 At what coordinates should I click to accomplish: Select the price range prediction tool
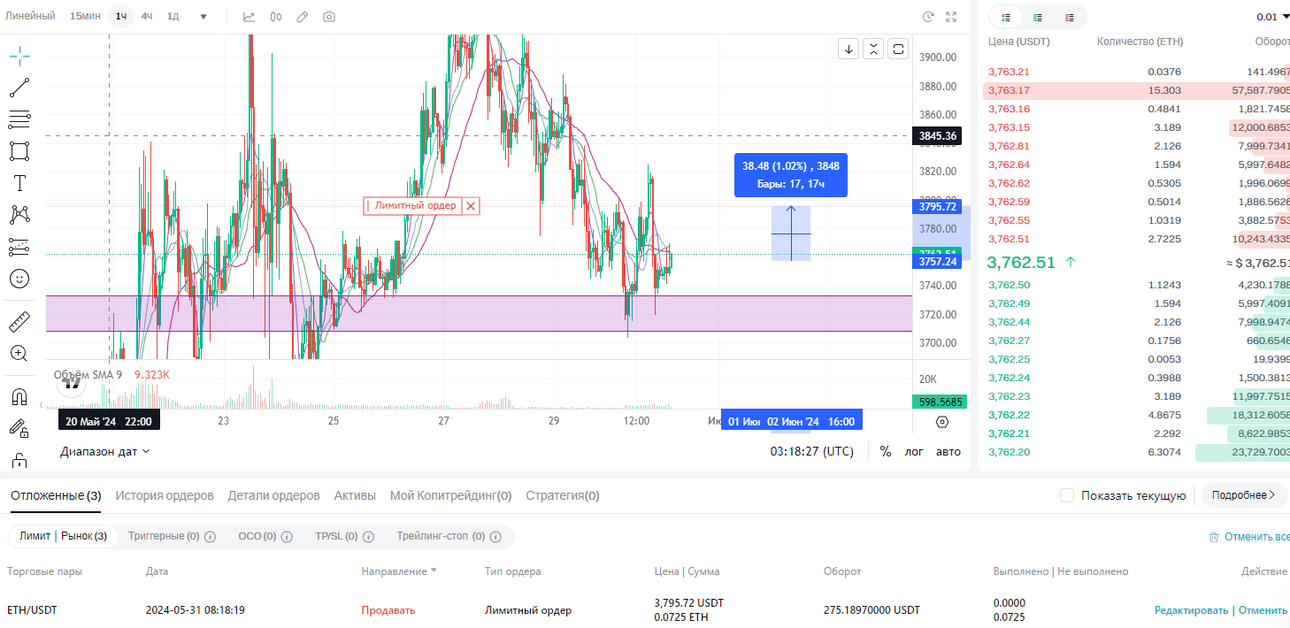click(19, 246)
